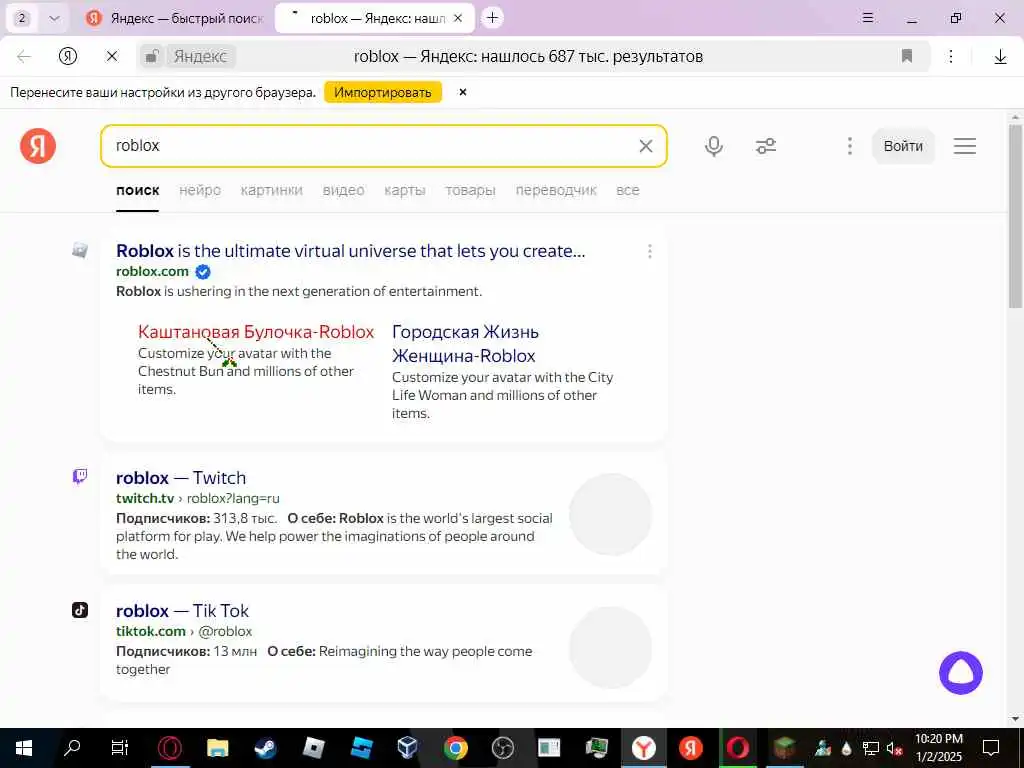Dismiss the import settings banner
The width and height of the screenshot is (1024, 768).
[x=462, y=92]
